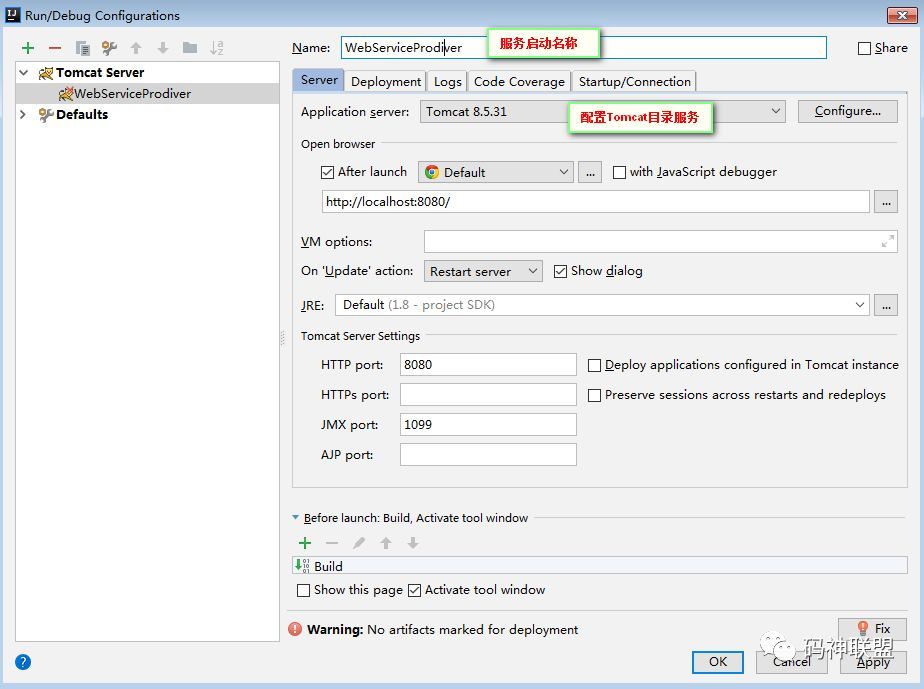Screen dimensions: 924x689
Task: Copy the selected configuration
Action: click(82, 48)
